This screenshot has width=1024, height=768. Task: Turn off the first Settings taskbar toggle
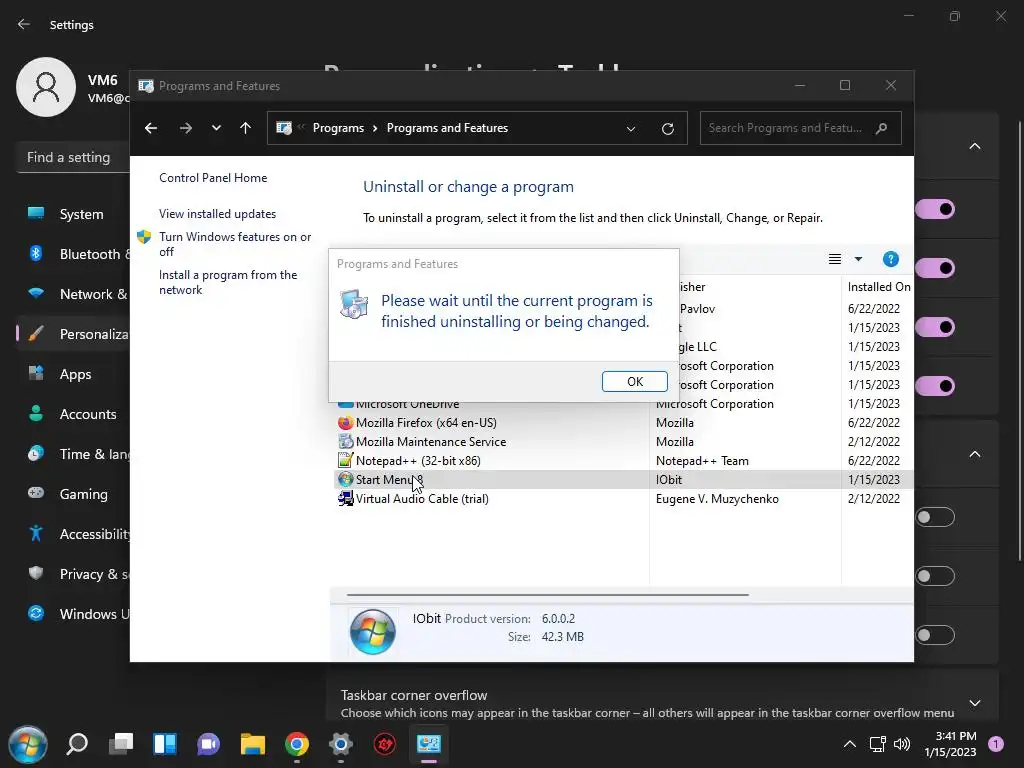pyautogui.click(x=935, y=209)
